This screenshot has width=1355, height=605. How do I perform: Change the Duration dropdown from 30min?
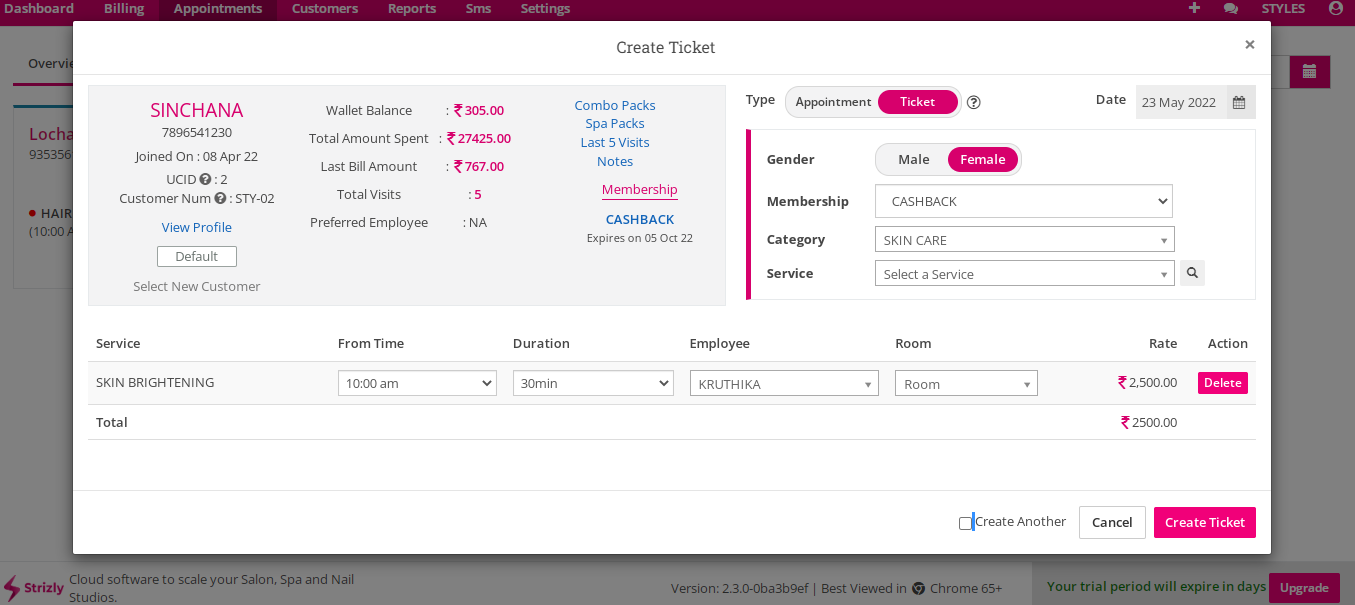pyautogui.click(x=593, y=383)
